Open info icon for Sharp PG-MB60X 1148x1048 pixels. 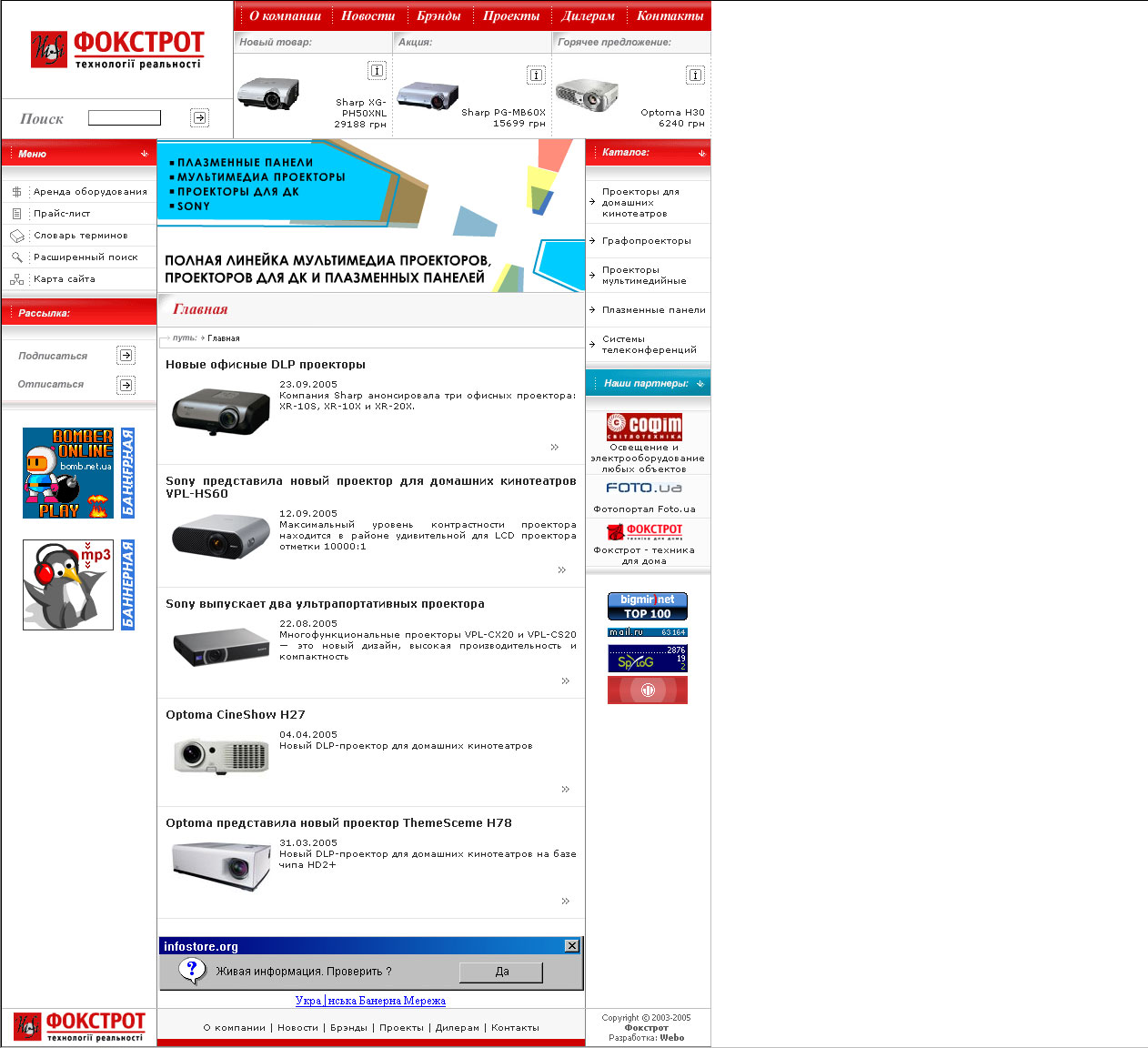pos(536,75)
